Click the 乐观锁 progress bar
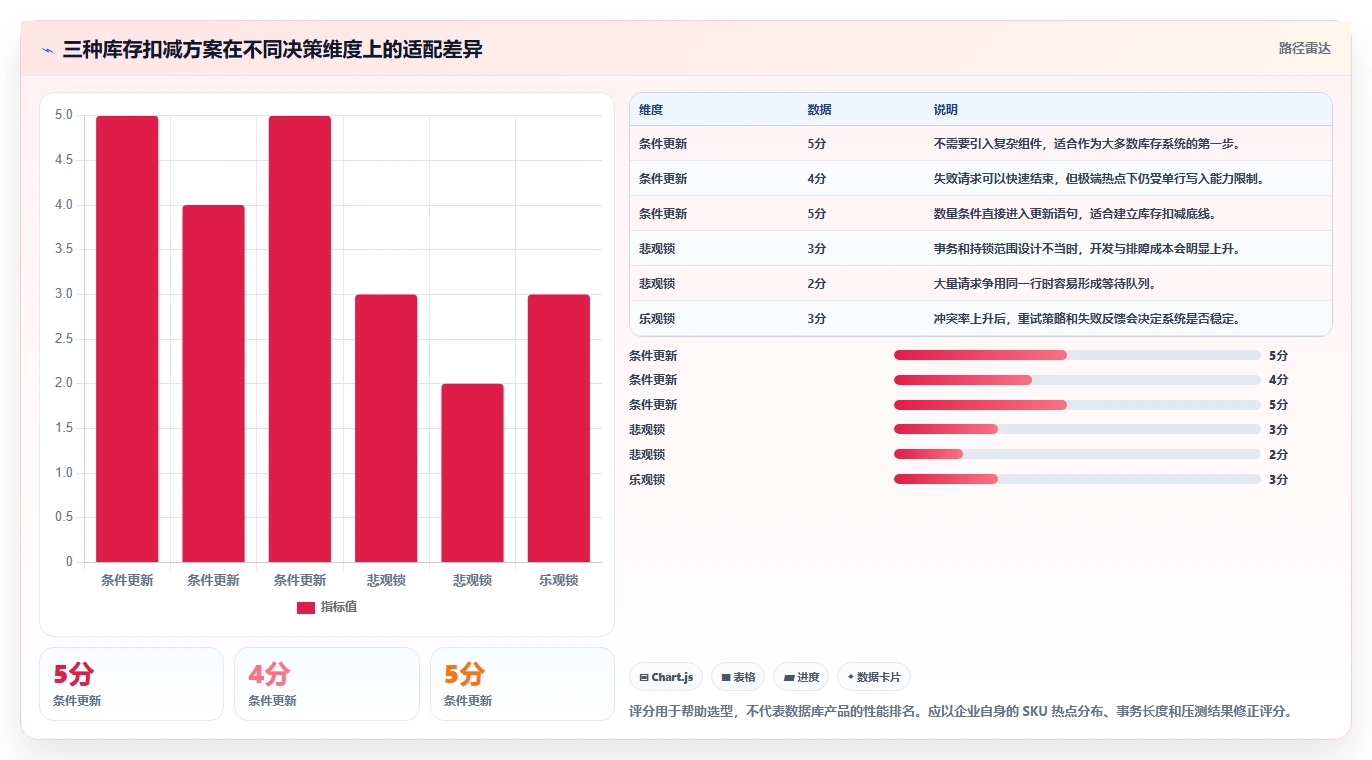 (1077, 479)
